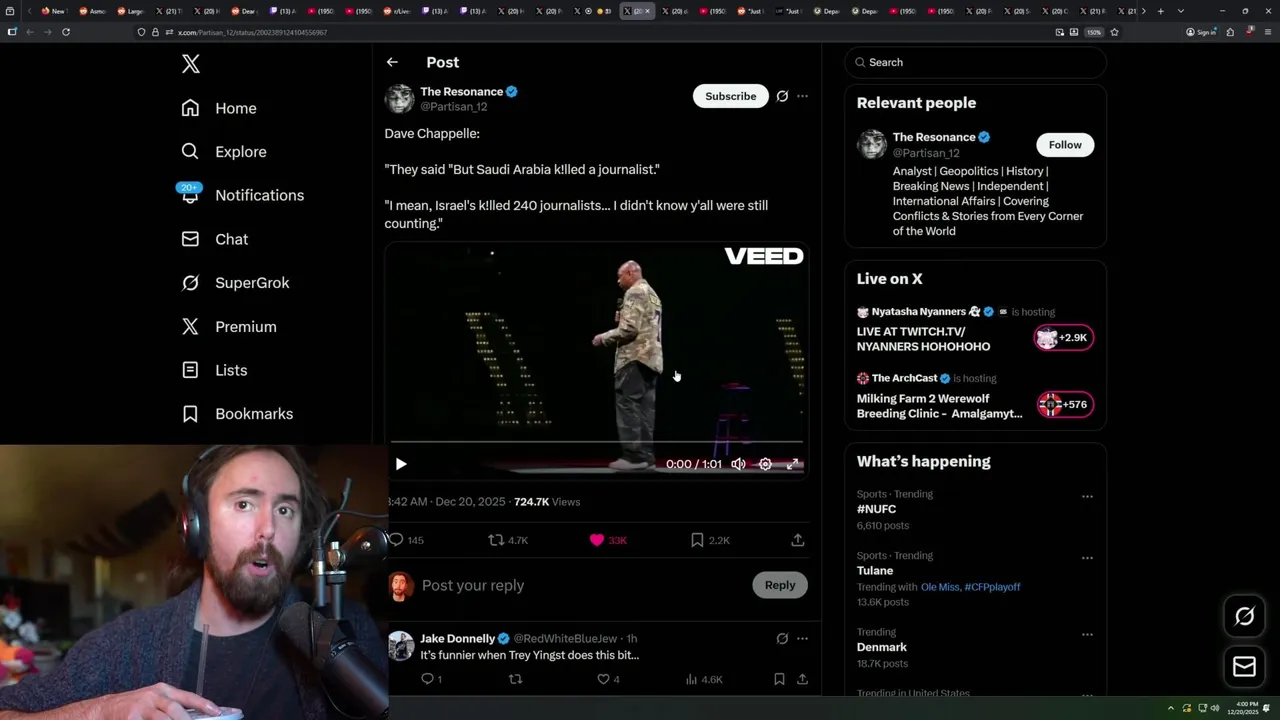
Task: Open more options for Tulane trend
Action: tap(1087, 558)
